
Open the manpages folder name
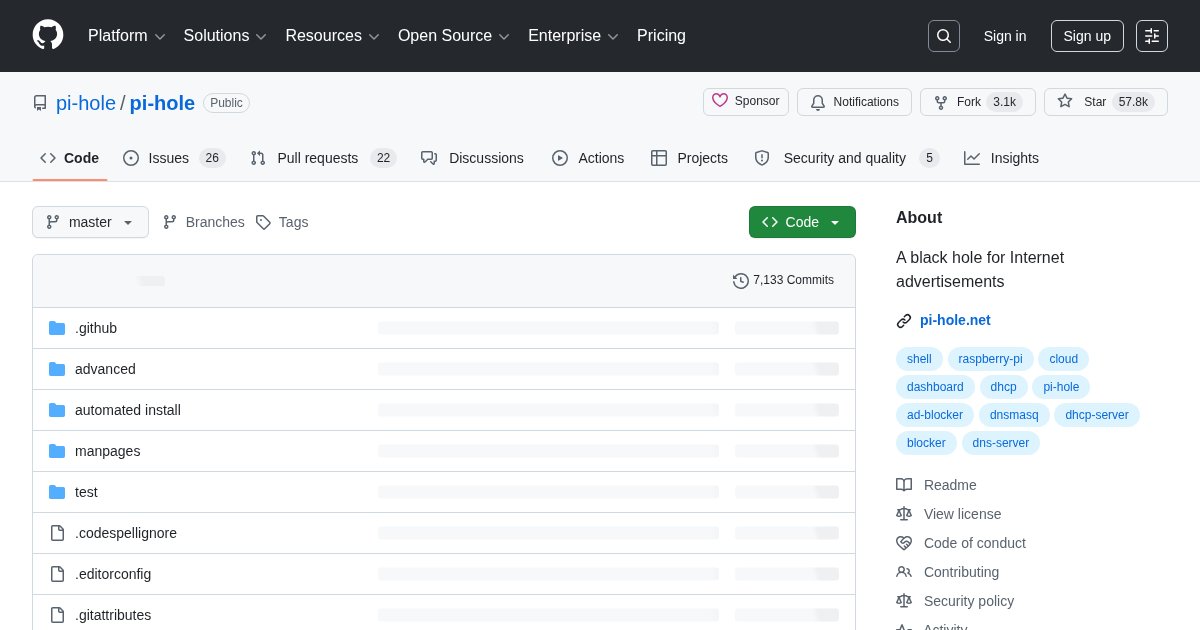[108, 451]
